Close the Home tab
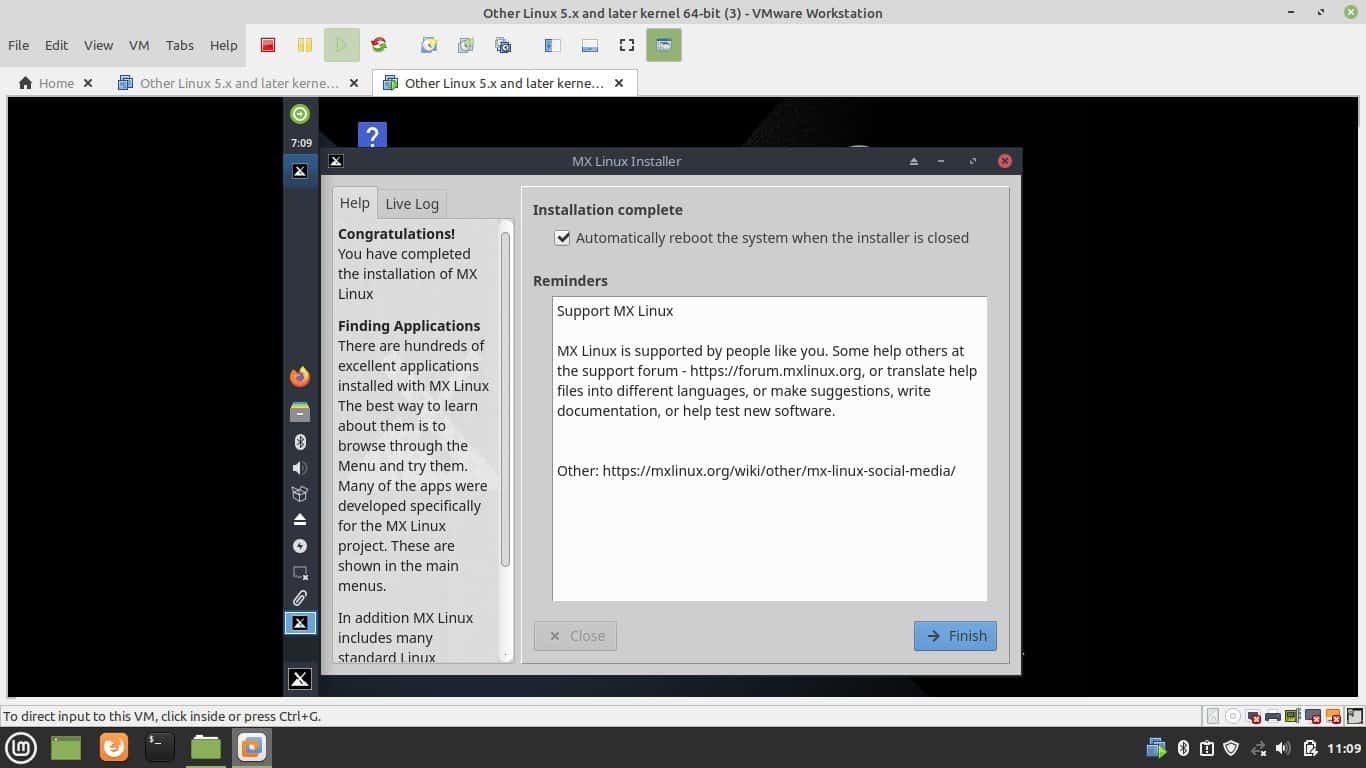Screen dimensions: 1366x768 (x=88, y=83)
